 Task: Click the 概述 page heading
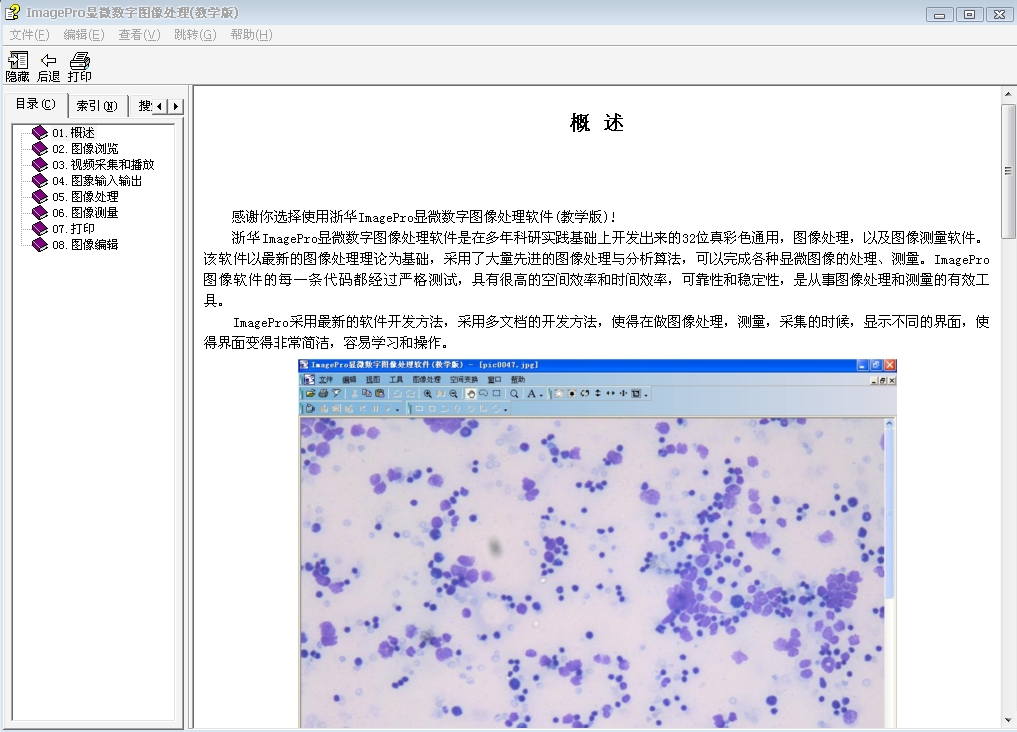(x=597, y=123)
